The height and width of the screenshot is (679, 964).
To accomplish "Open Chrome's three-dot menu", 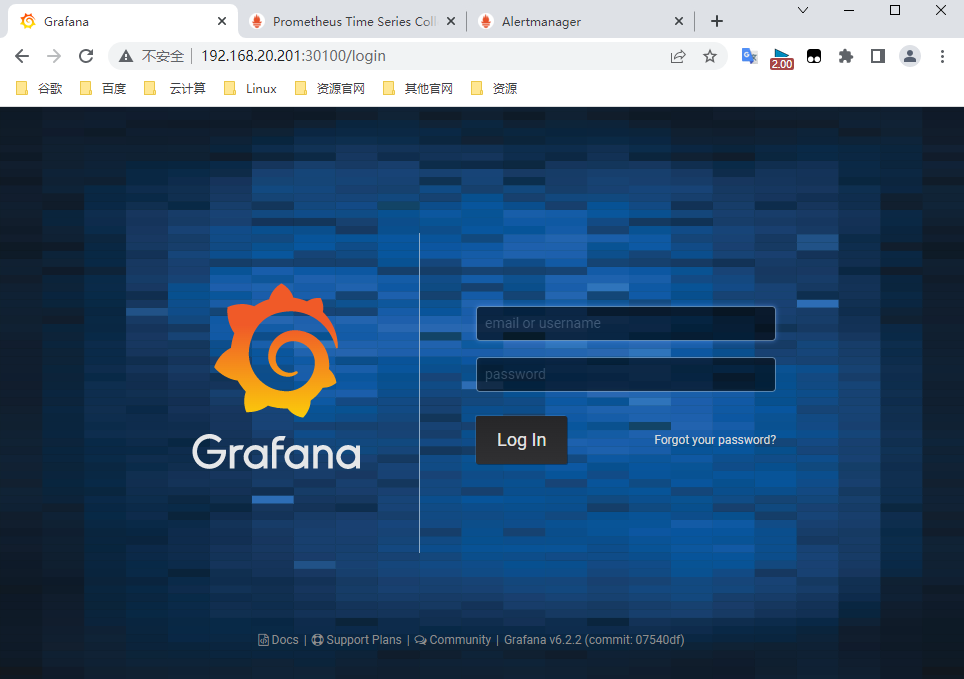I will [942, 56].
